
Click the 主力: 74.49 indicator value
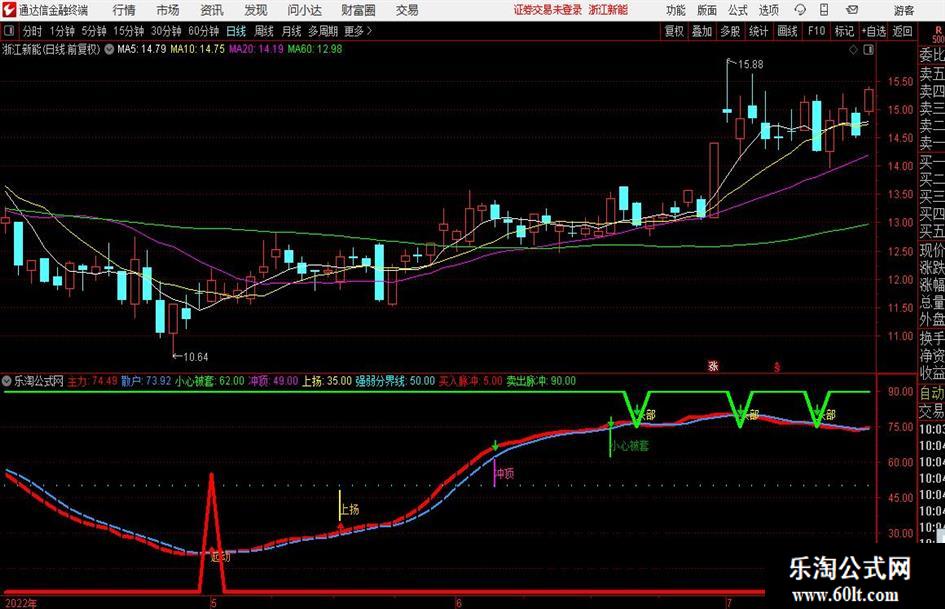tap(92, 381)
